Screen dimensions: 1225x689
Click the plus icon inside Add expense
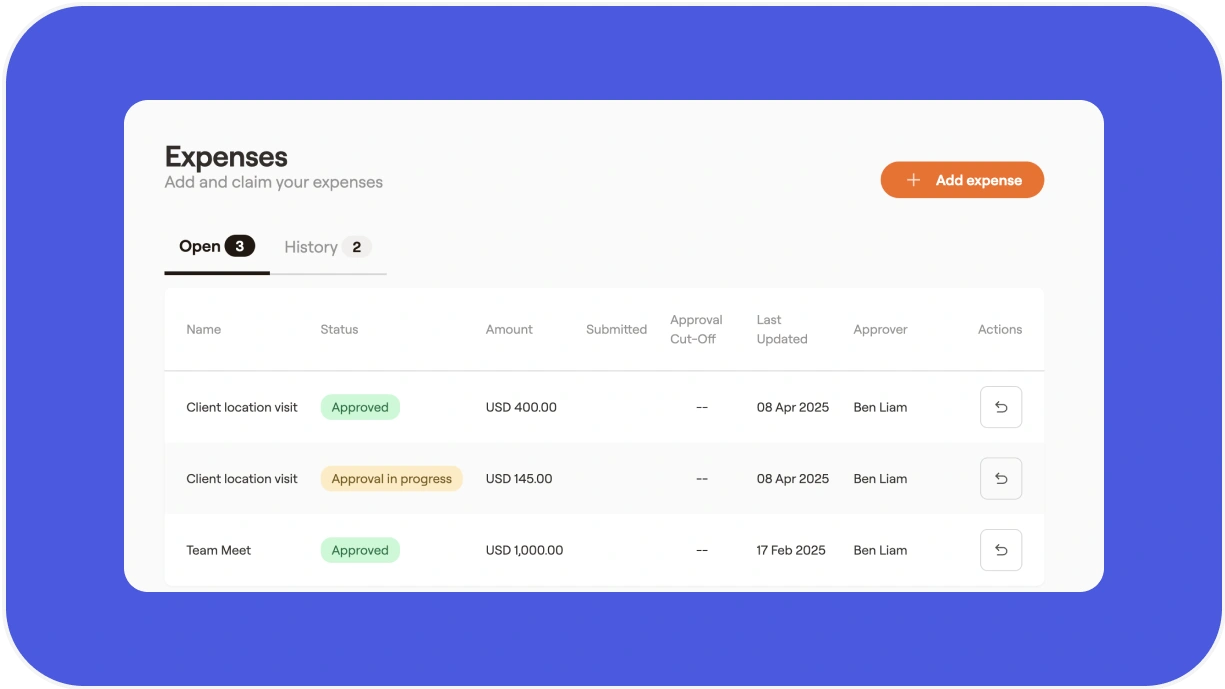pyautogui.click(x=912, y=180)
